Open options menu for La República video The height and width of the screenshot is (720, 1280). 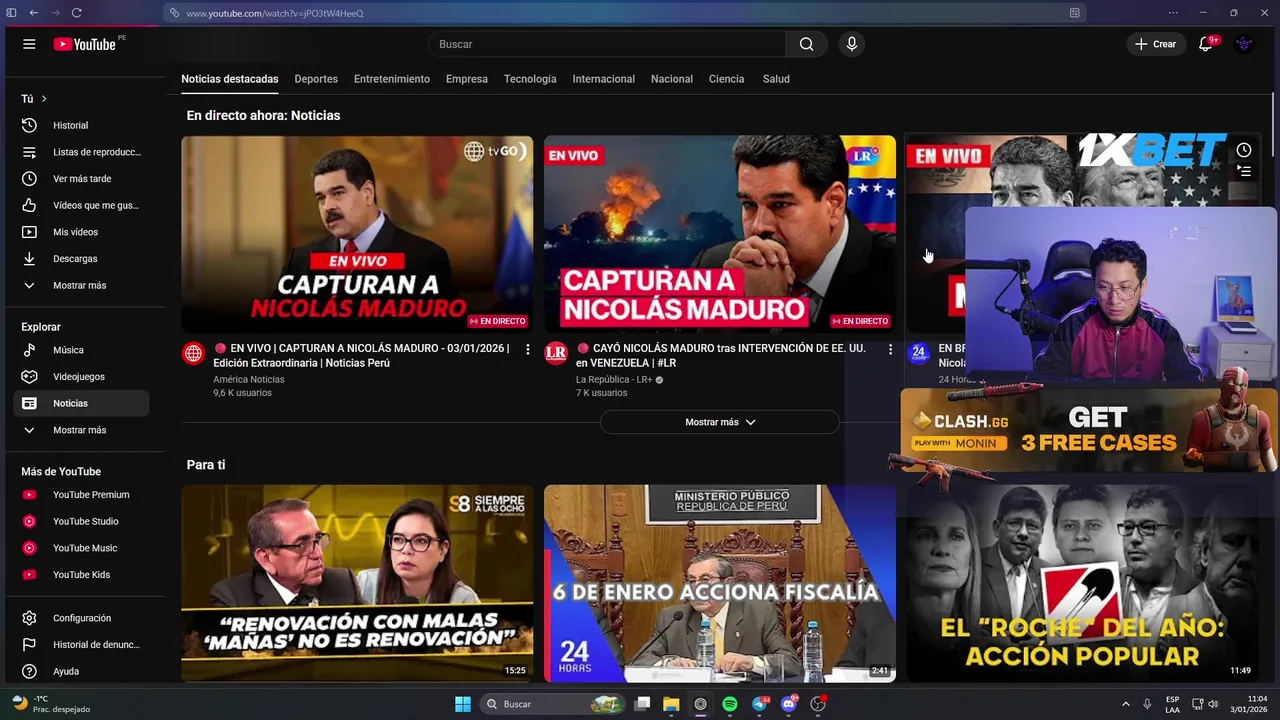890,349
